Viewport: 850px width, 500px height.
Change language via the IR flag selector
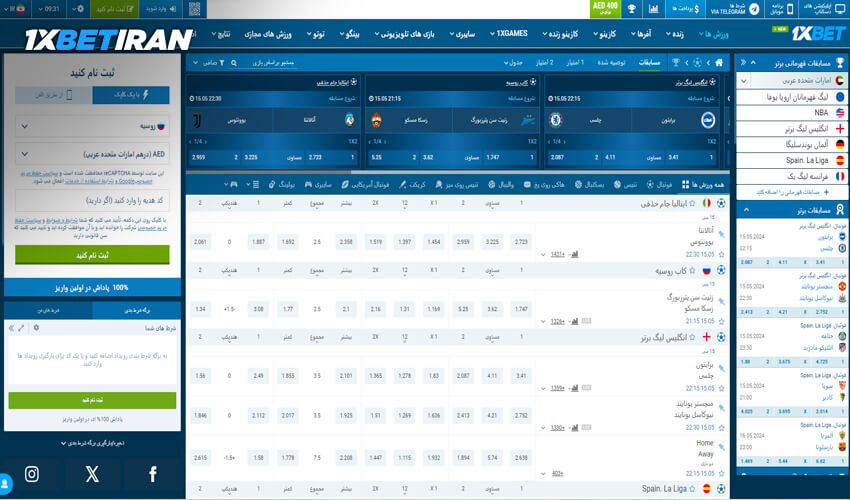click(15, 9)
